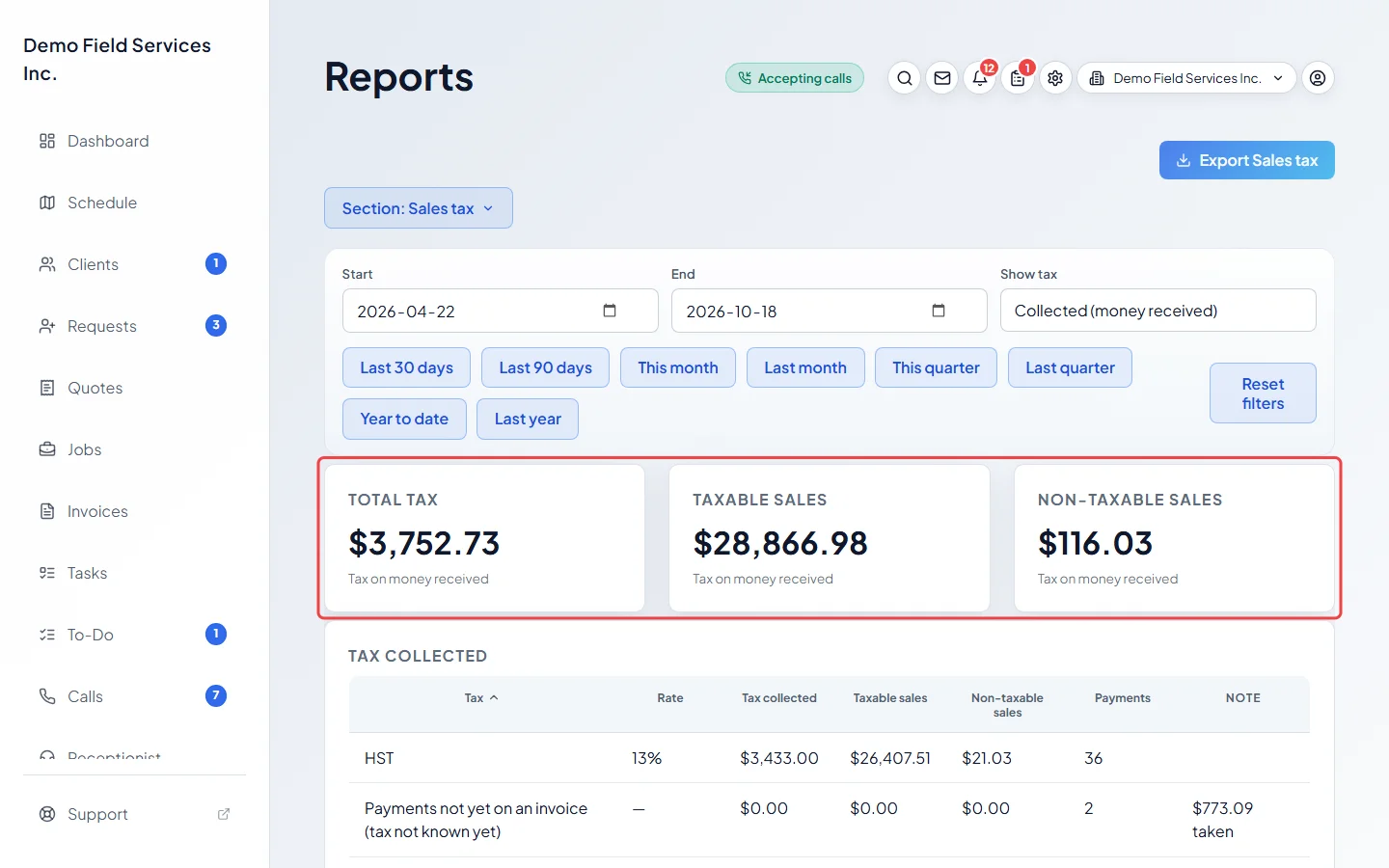Open the Demo Field Services Inc. company switcher
The height and width of the screenshot is (868, 1389).
tap(1186, 78)
